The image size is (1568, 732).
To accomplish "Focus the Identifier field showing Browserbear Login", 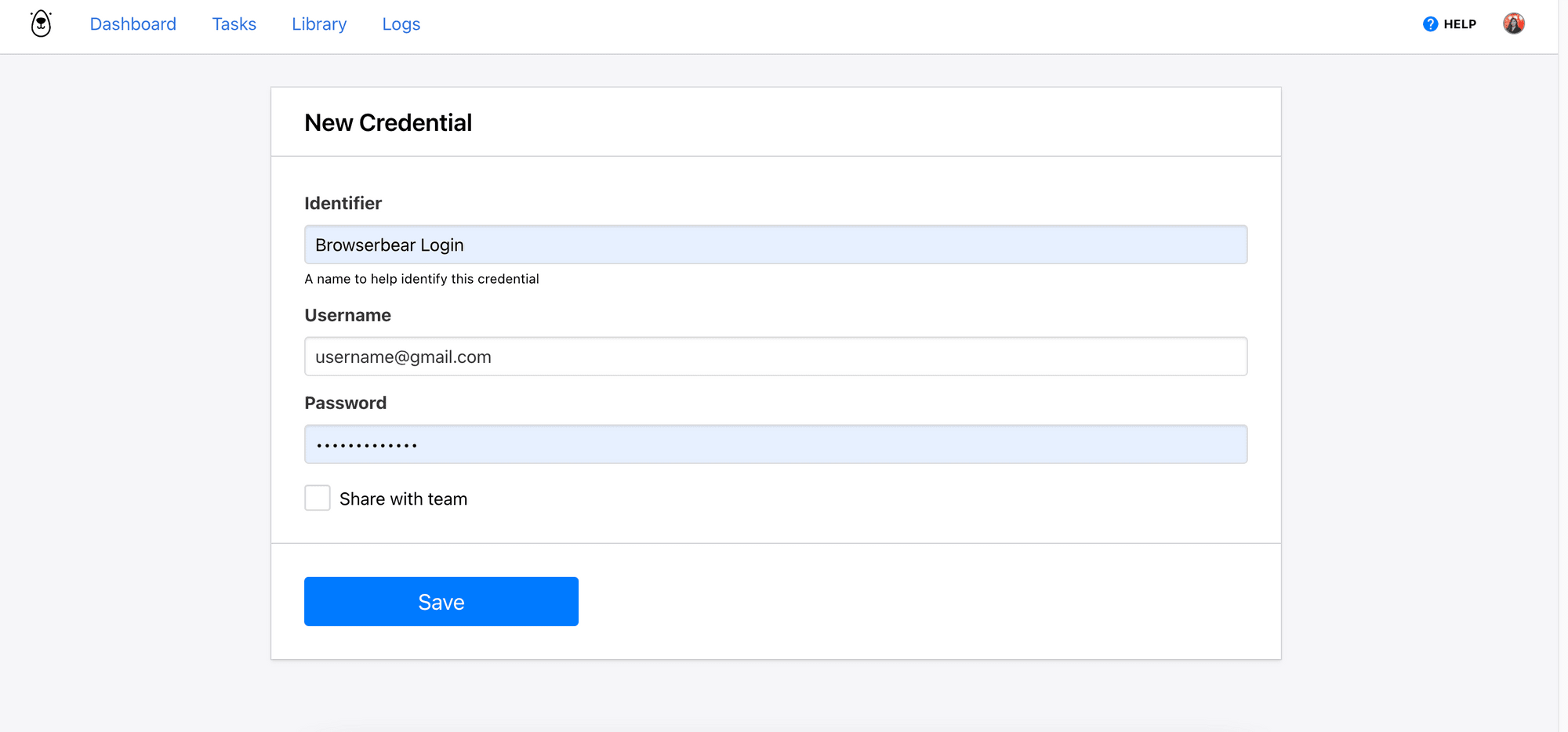I will (x=775, y=245).
